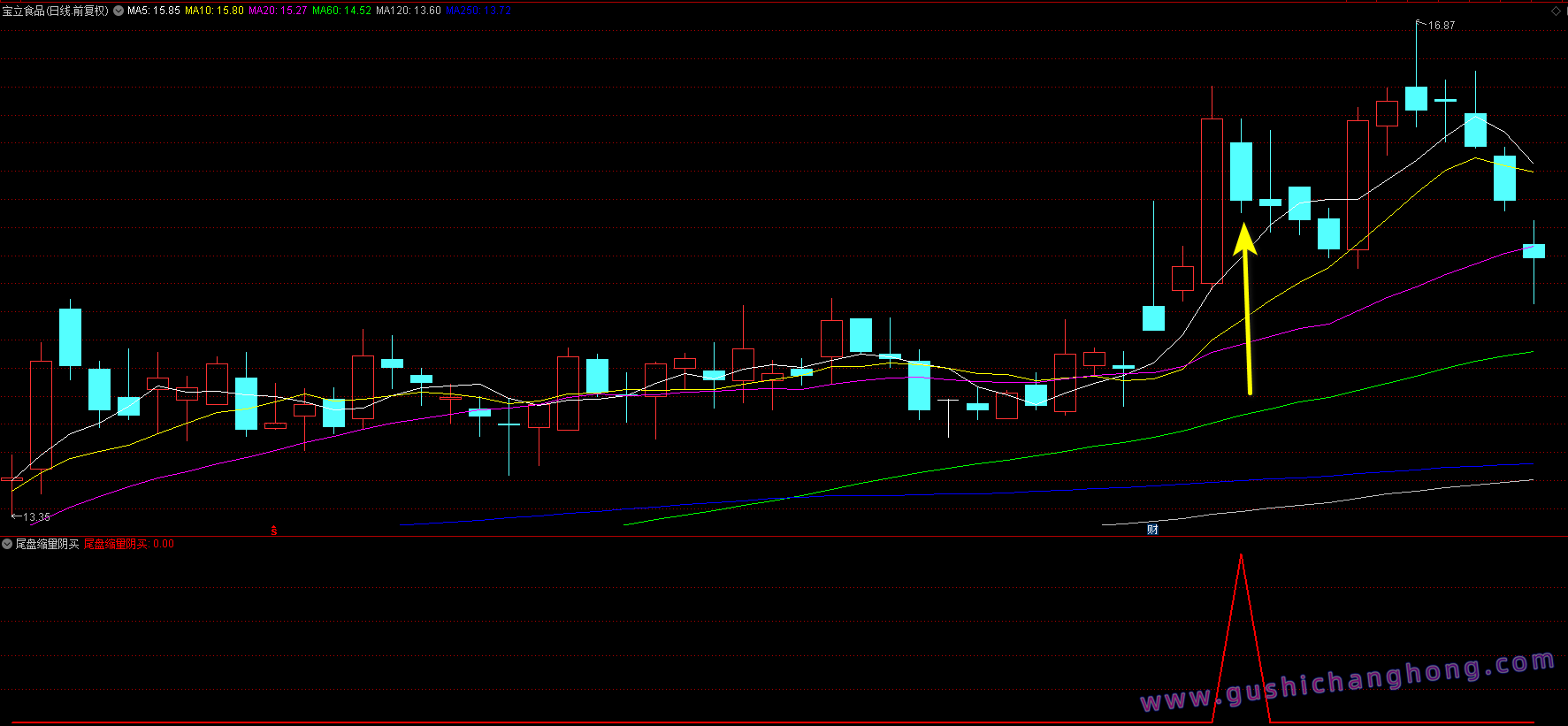Screen dimensions: 1568x726
Task: Click the red S marker on chart bottom
Action: click(274, 531)
